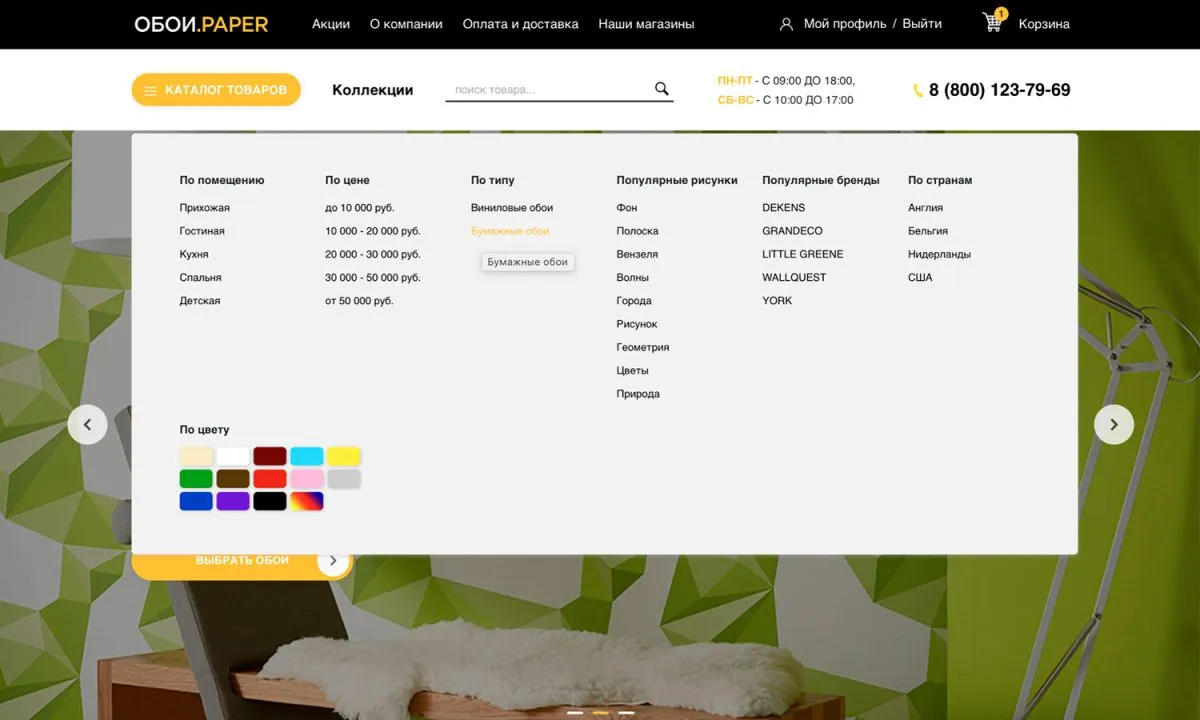The width and height of the screenshot is (1200, 720).
Task: Click the yellow phone icon
Action: pyautogui.click(x=918, y=91)
